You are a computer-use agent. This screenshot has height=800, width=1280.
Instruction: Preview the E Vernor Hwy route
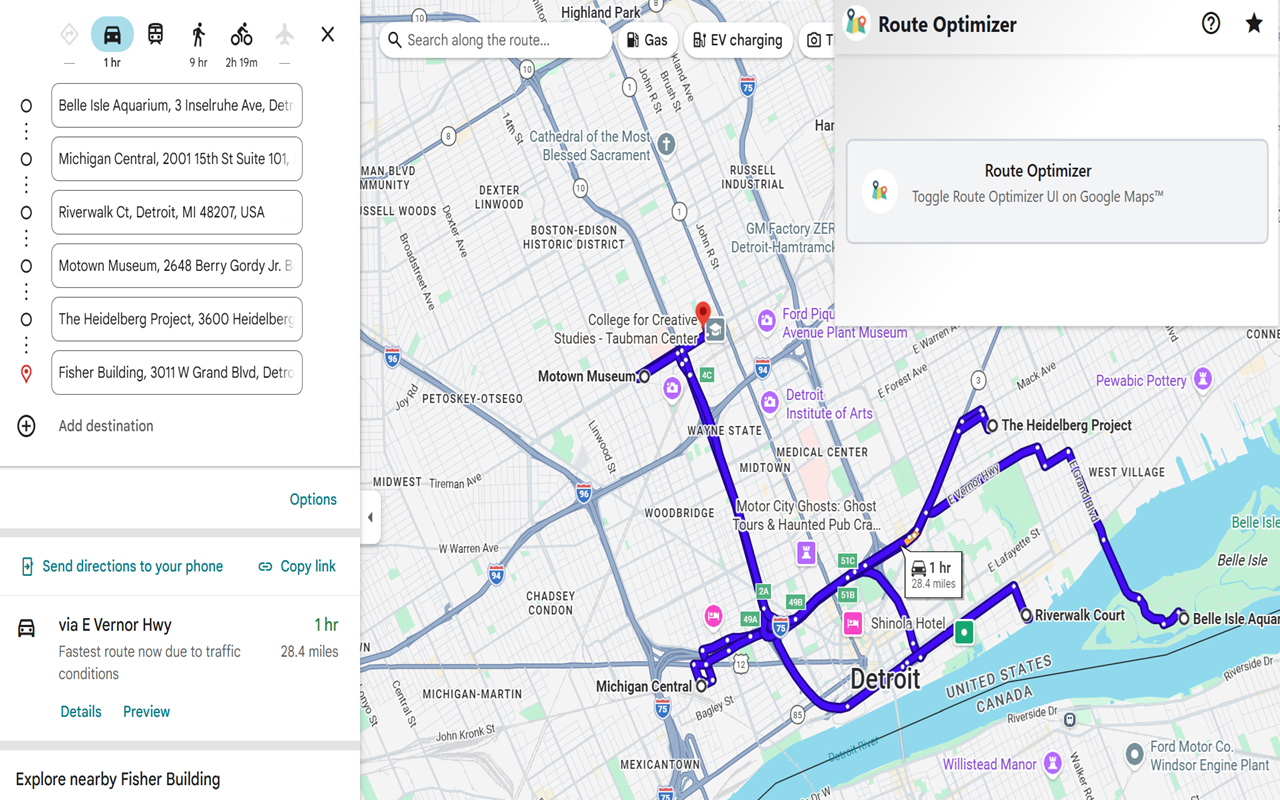pyautogui.click(x=147, y=712)
